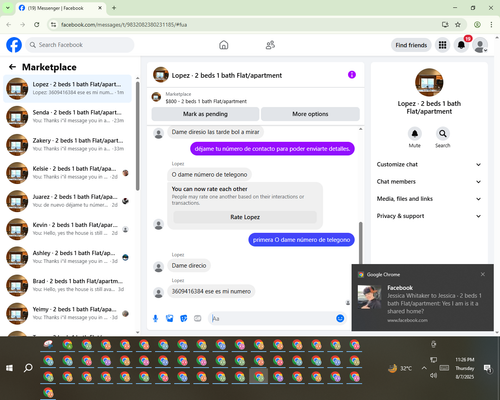Open the apps grid menu icon
Viewport: 500px width, 400px height.
(442, 45)
